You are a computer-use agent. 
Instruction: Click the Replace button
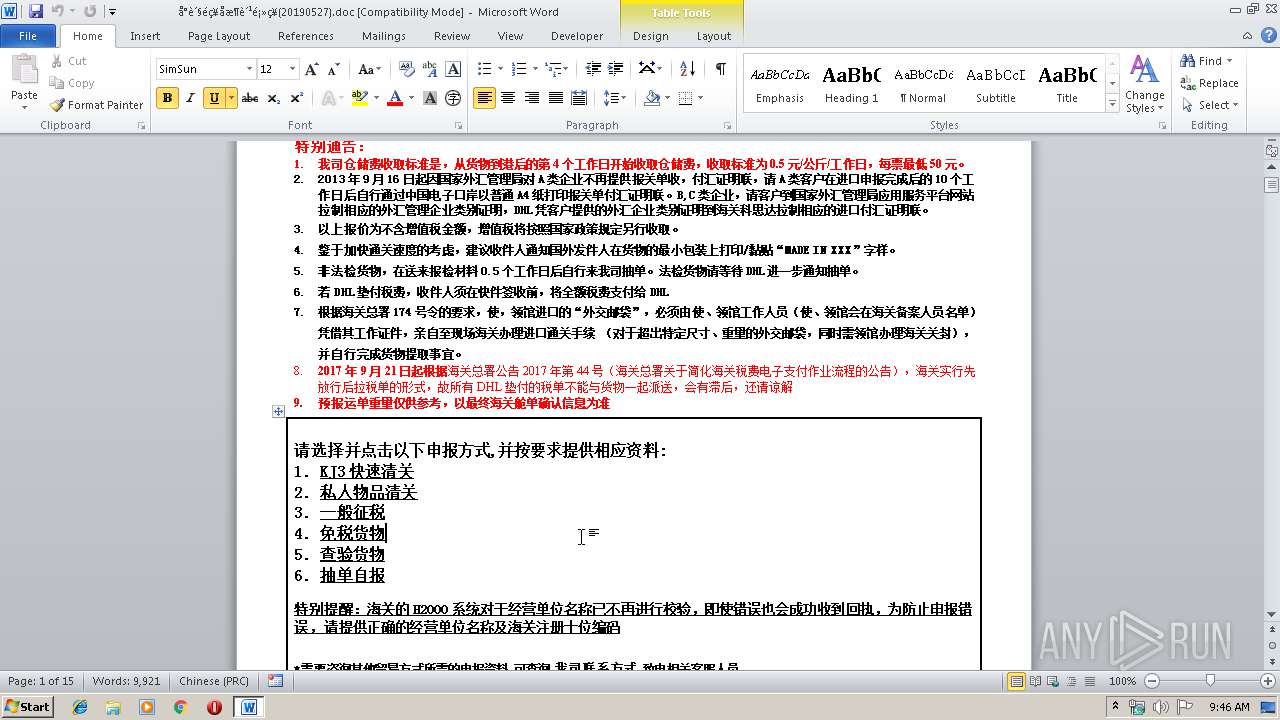1209,83
